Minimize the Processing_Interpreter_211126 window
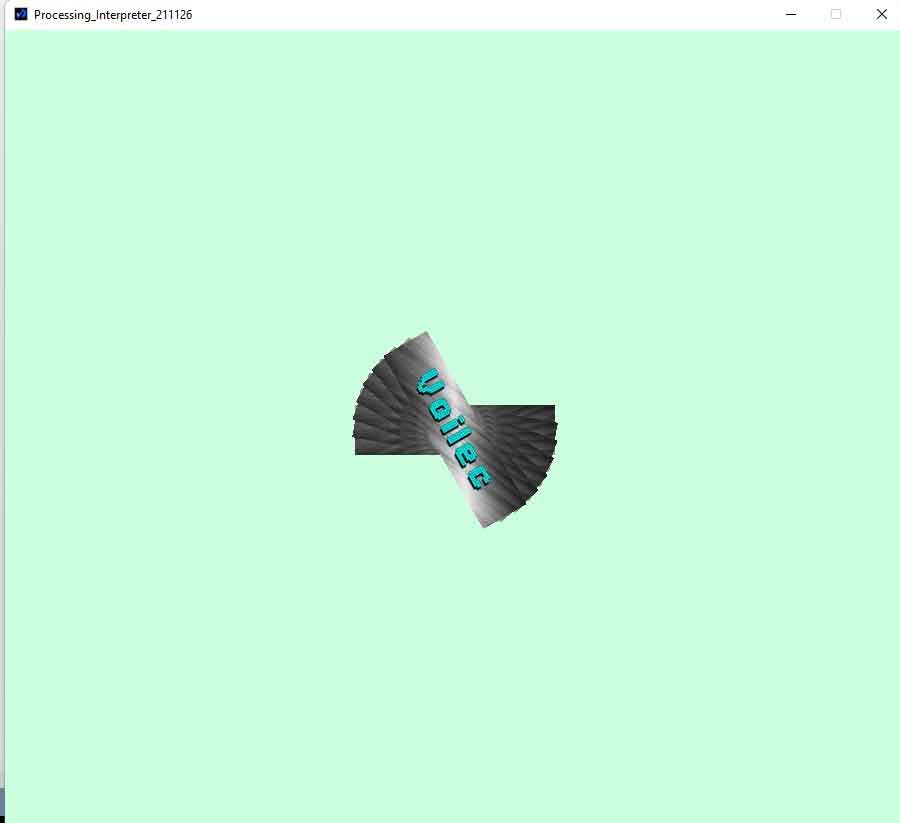Screen dimensions: 900x823 [x=790, y=14]
